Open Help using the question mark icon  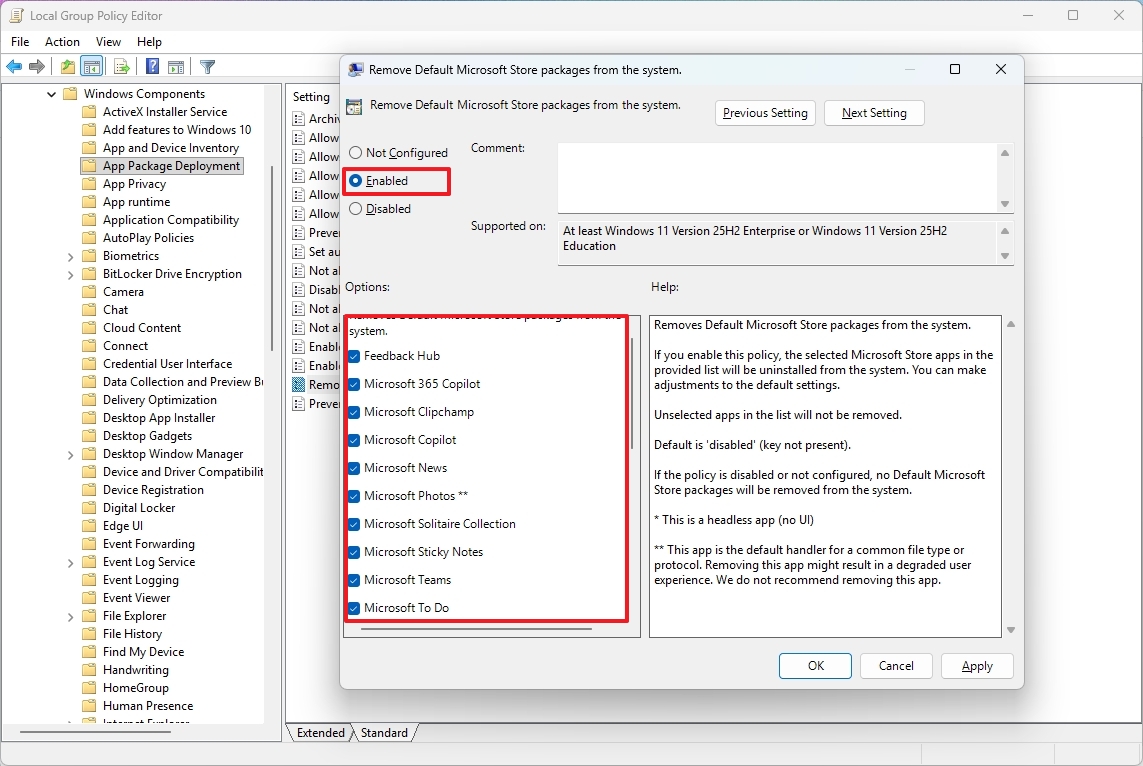151,66
